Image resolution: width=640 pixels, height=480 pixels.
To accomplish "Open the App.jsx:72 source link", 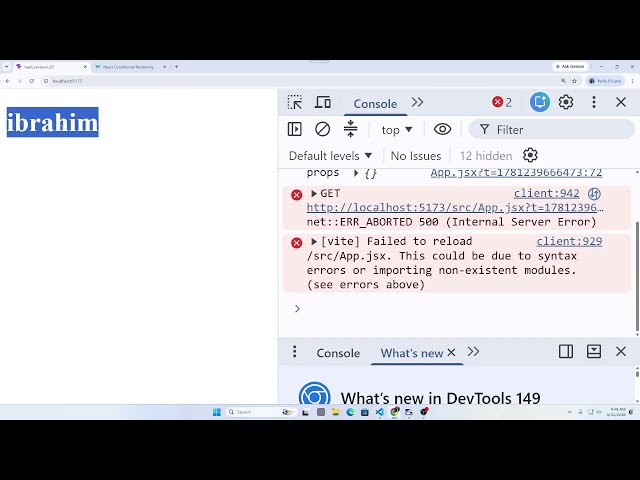I will (x=516, y=173).
